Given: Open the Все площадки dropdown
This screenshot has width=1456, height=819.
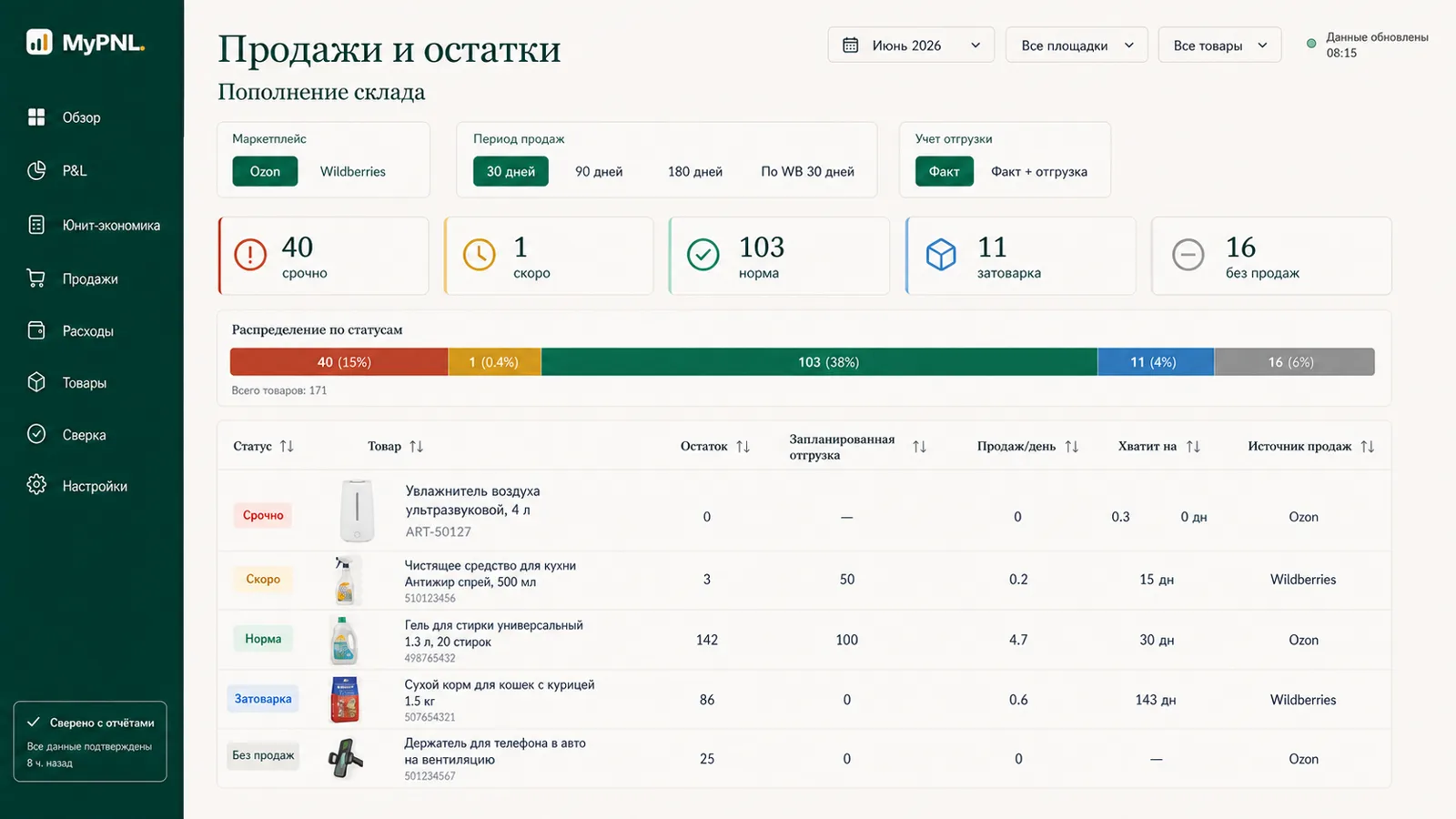Looking at the screenshot, I should (1077, 45).
